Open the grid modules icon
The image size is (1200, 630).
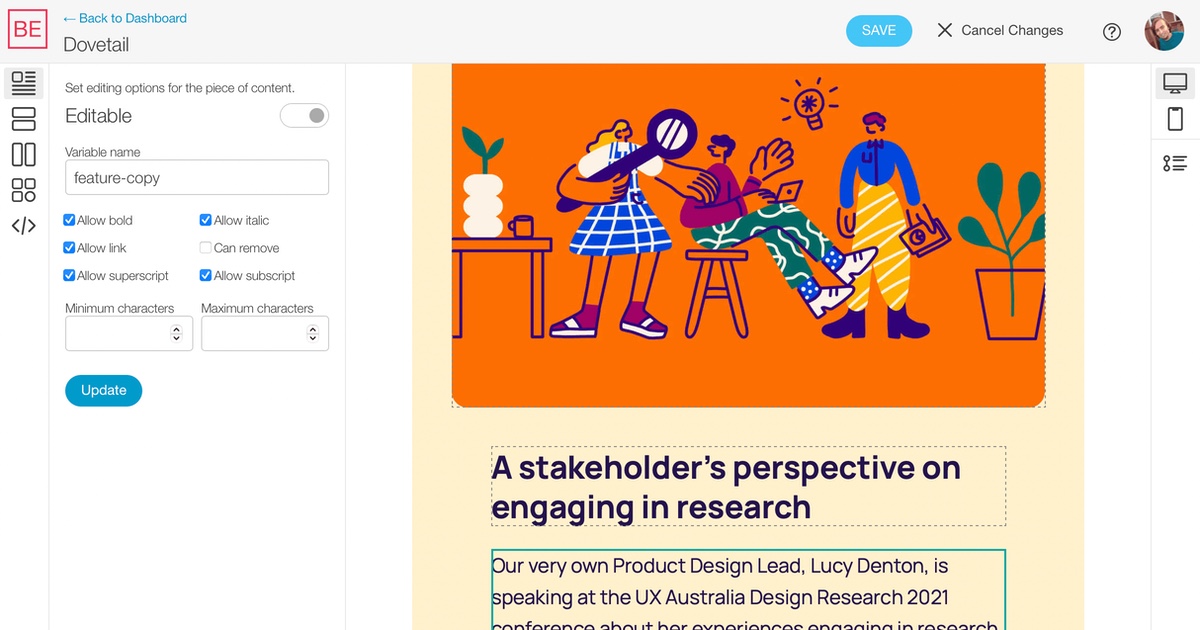(x=24, y=190)
